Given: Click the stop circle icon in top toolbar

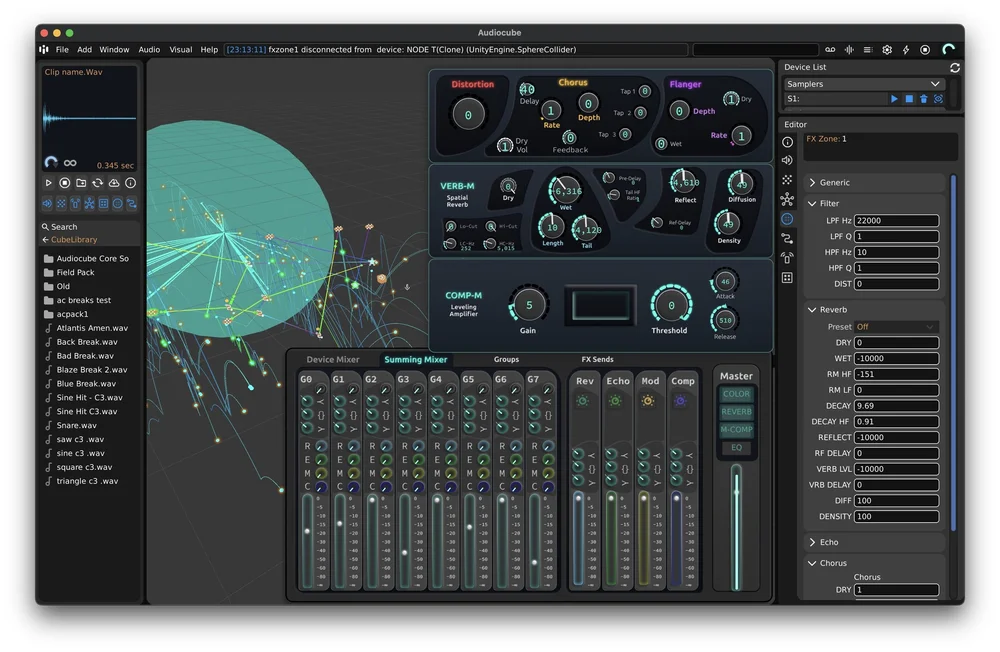Looking at the screenshot, I should coord(925,49).
